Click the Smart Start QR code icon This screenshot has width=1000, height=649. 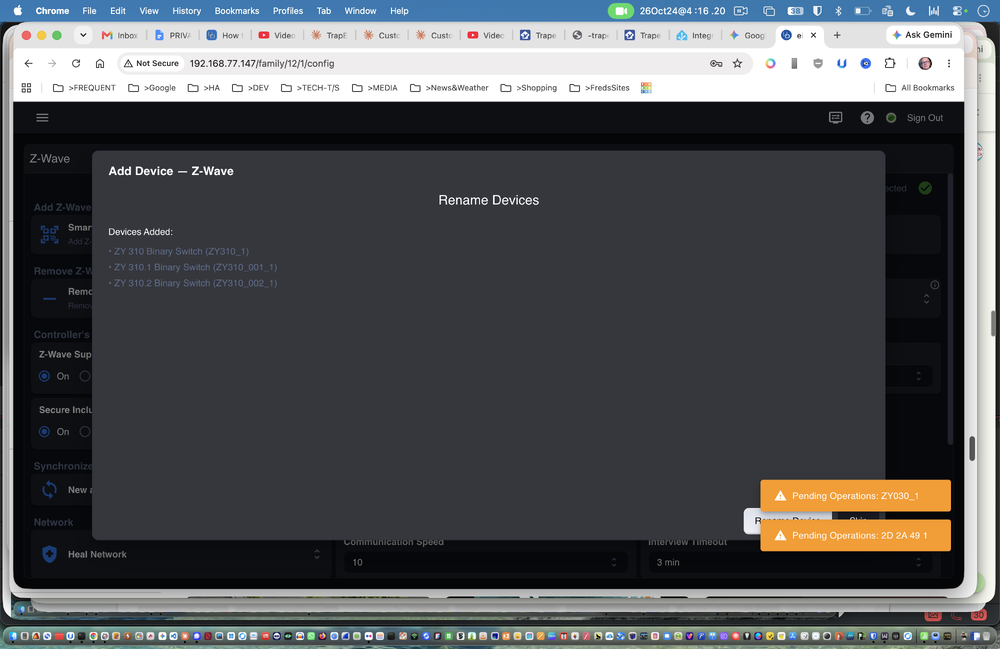click(50, 234)
